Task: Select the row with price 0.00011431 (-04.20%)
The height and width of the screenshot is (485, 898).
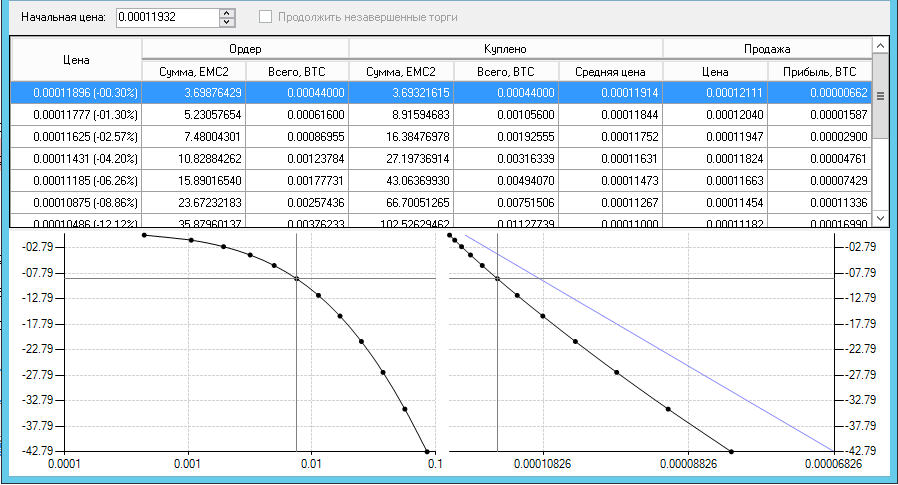Action: (76, 158)
